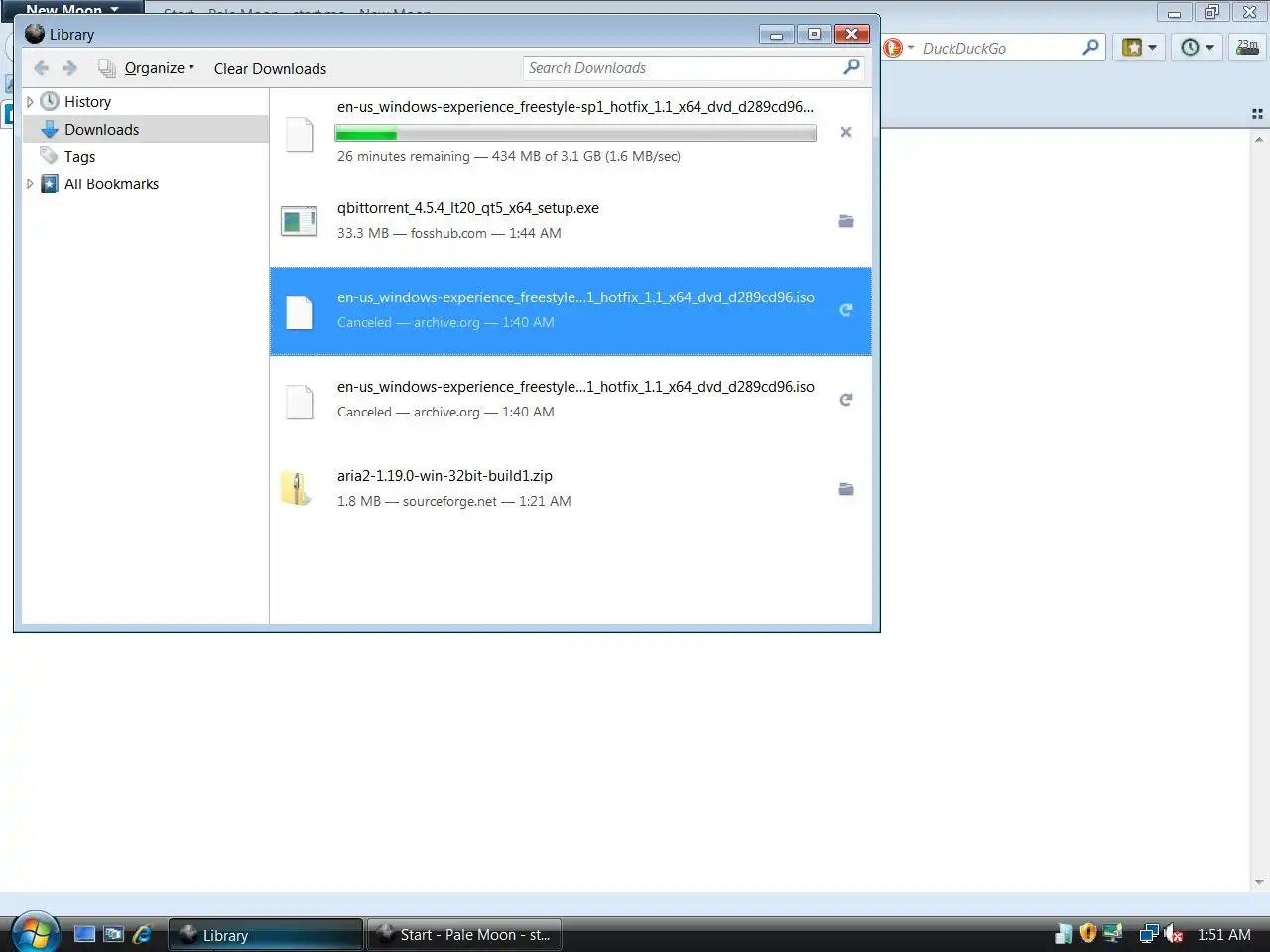Click the taskbar clock showing 1:51 AM
This screenshot has width=1270, height=952.
1223,934
